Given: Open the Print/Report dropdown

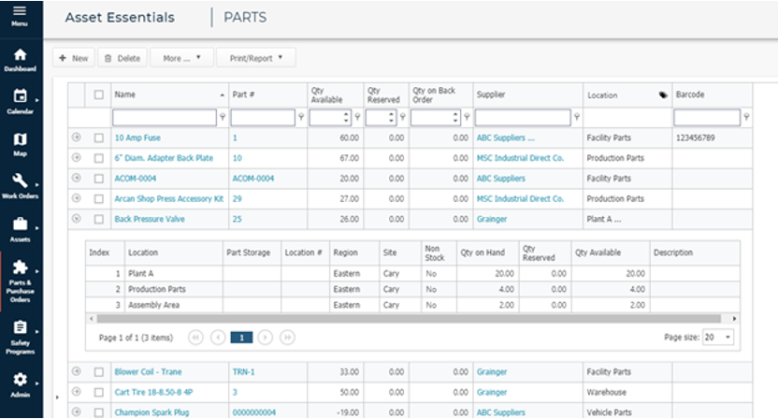Looking at the screenshot, I should point(256,58).
